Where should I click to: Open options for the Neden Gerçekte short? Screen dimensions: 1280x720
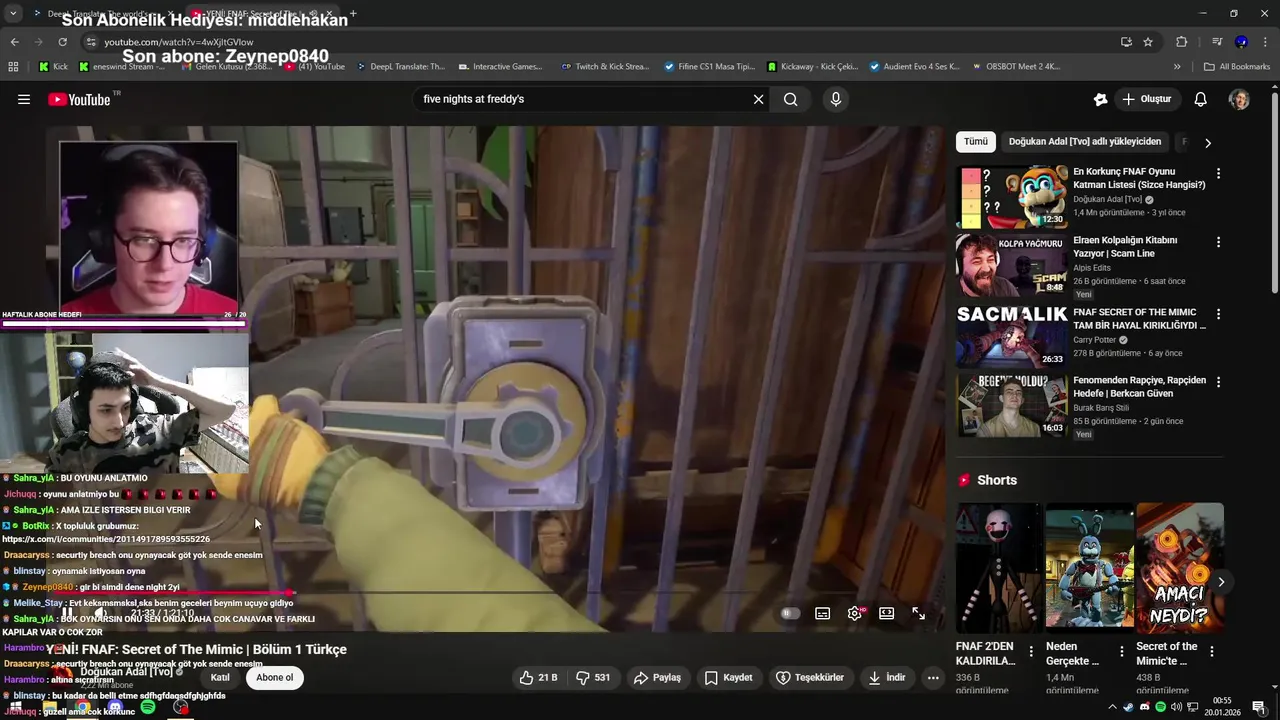pos(1121,651)
